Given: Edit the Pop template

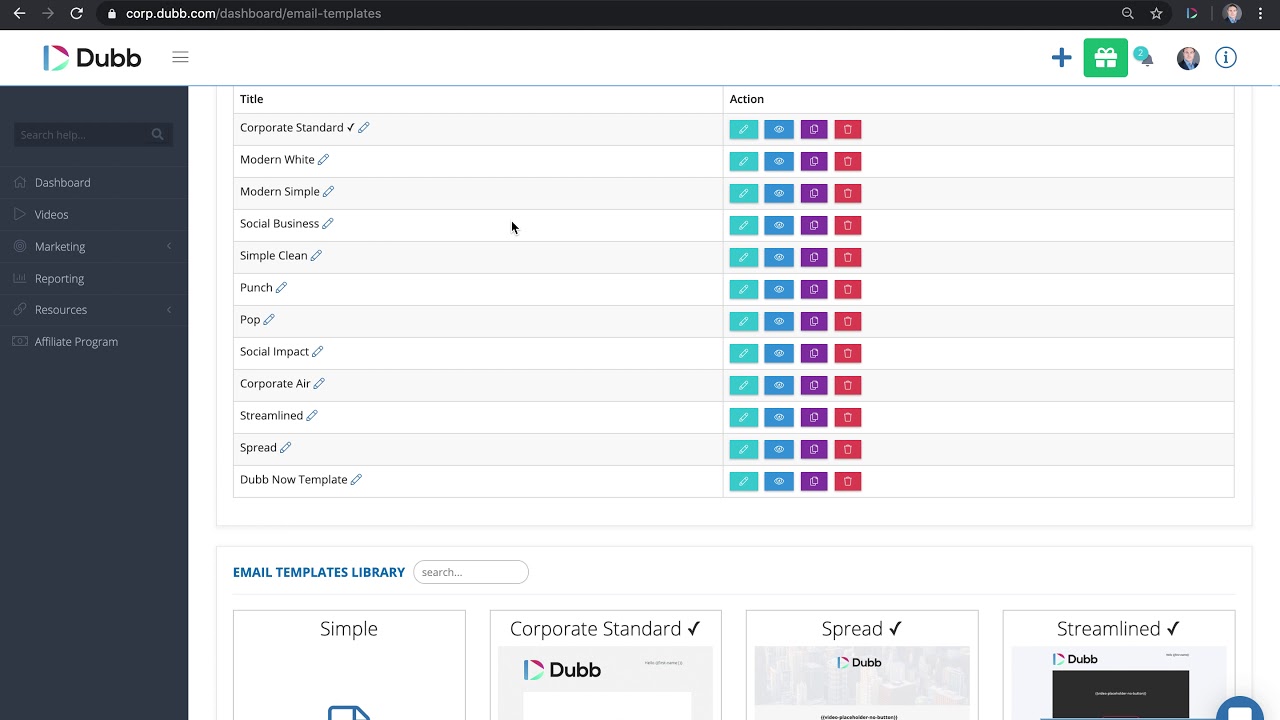Looking at the screenshot, I should click(743, 321).
